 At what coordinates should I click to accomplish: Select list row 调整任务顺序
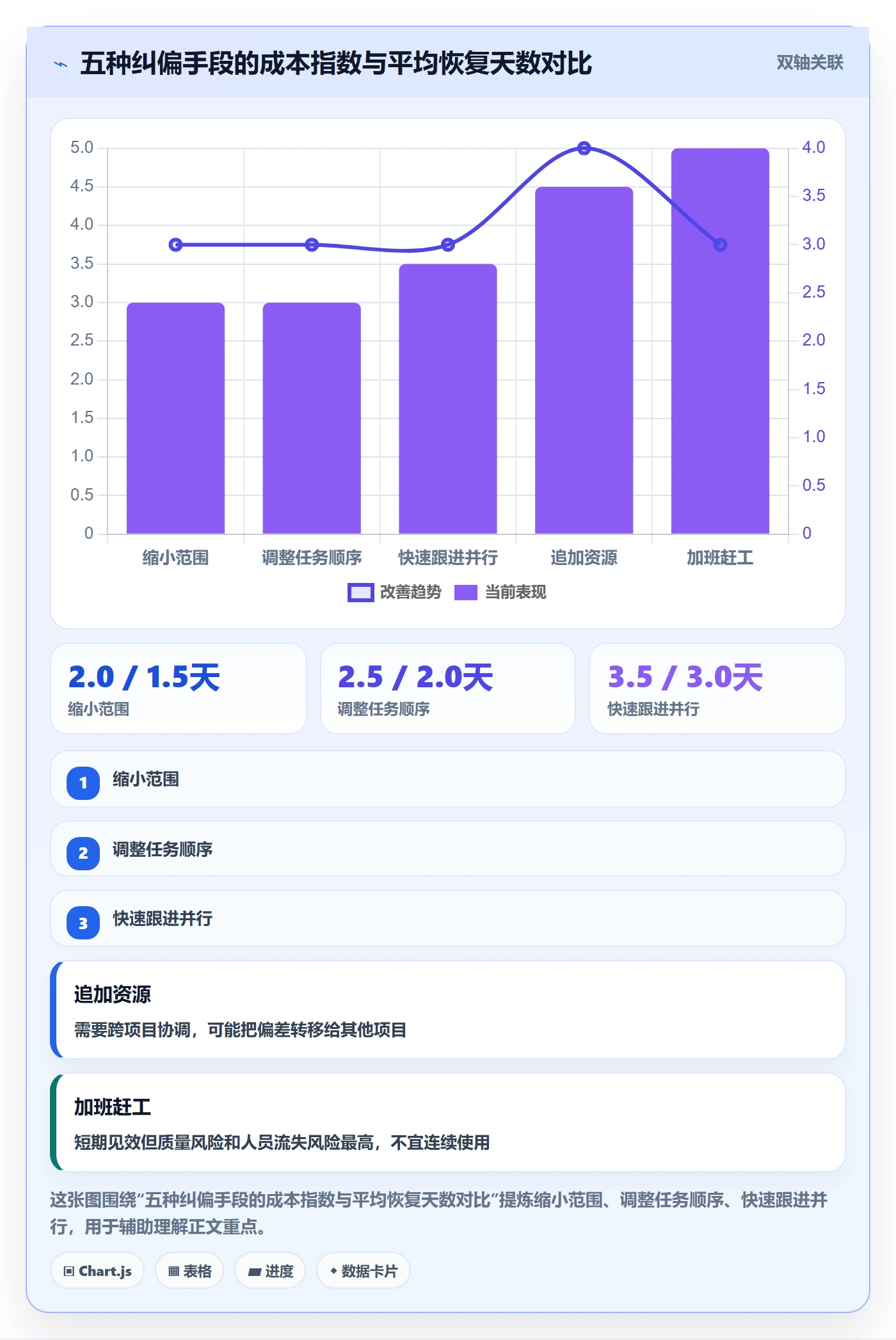tap(448, 849)
